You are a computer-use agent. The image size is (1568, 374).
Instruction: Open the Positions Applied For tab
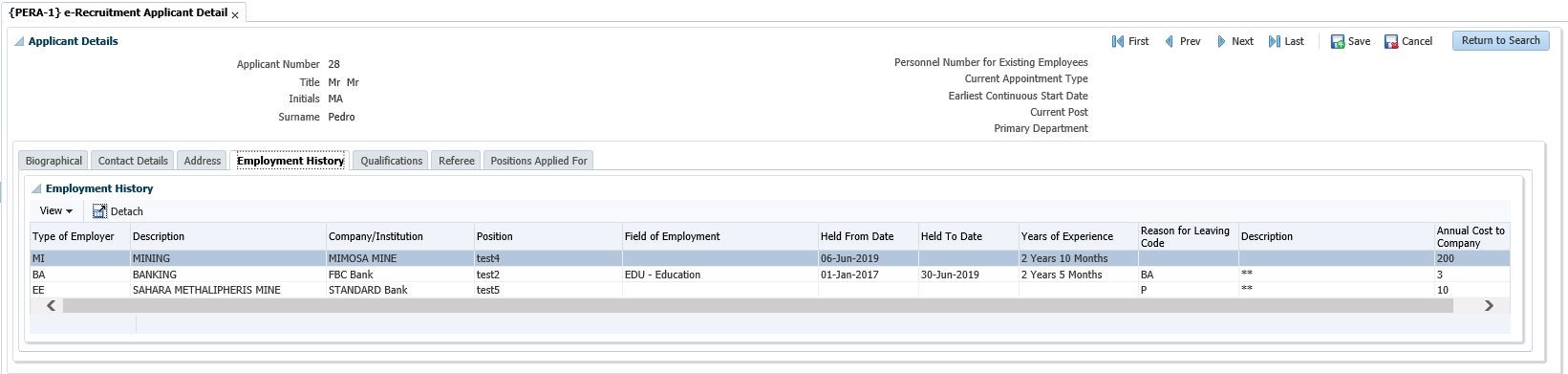pos(539,161)
